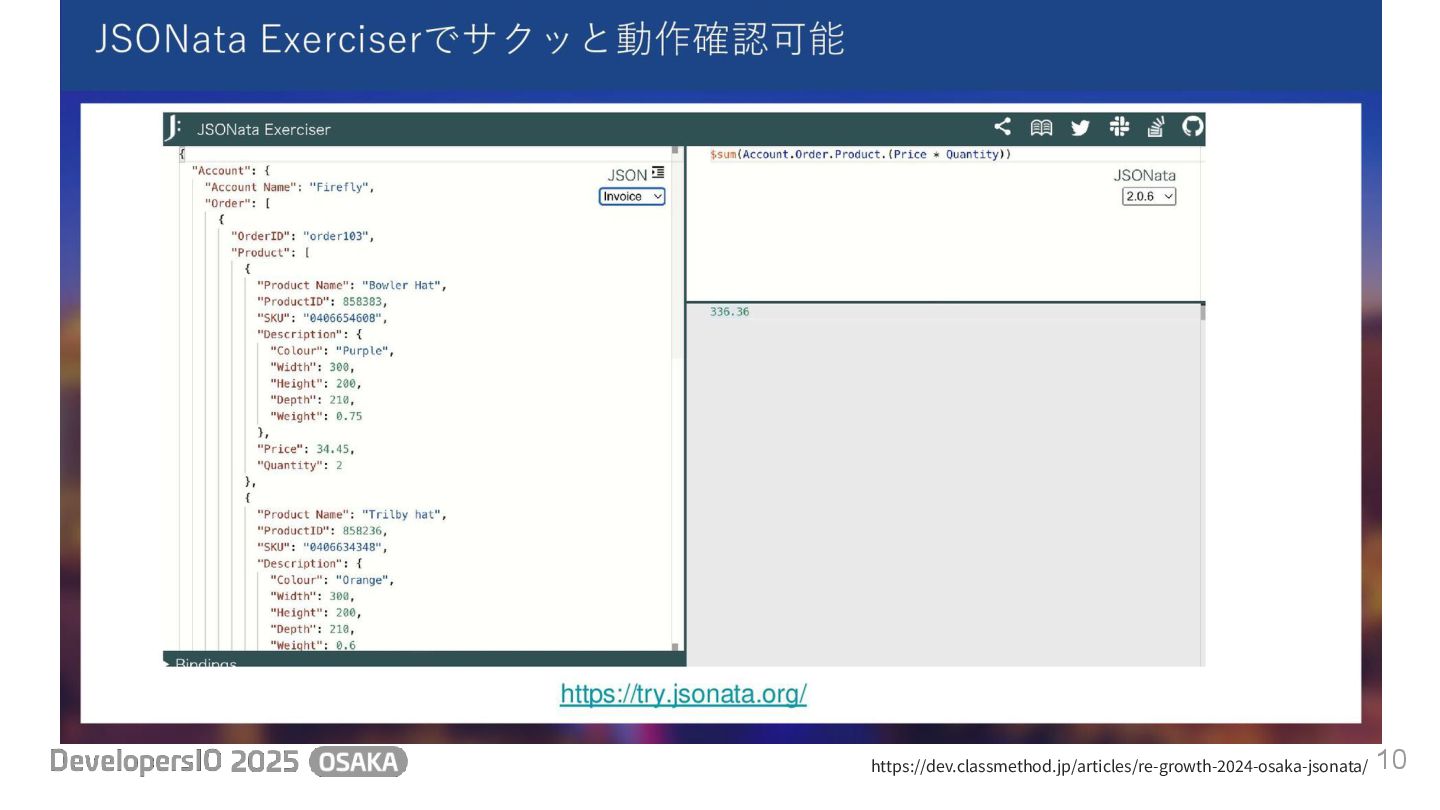The image size is (1440, 810).
Task: Click the JSONata logo icon in header
Action: point(174,128)
